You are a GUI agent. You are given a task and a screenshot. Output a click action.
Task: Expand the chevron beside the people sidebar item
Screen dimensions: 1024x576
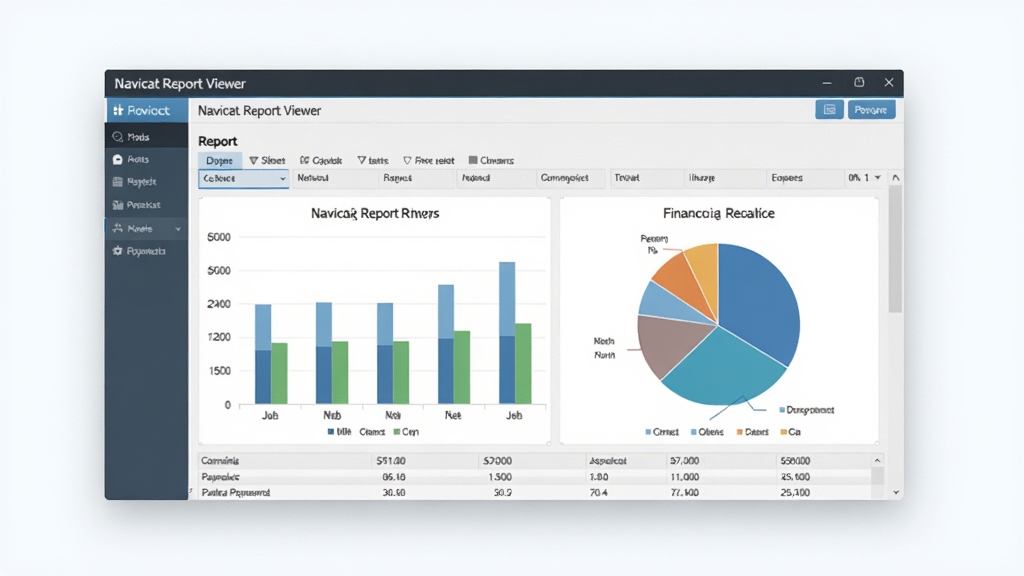pyautogui.click(x=178, y=229)
